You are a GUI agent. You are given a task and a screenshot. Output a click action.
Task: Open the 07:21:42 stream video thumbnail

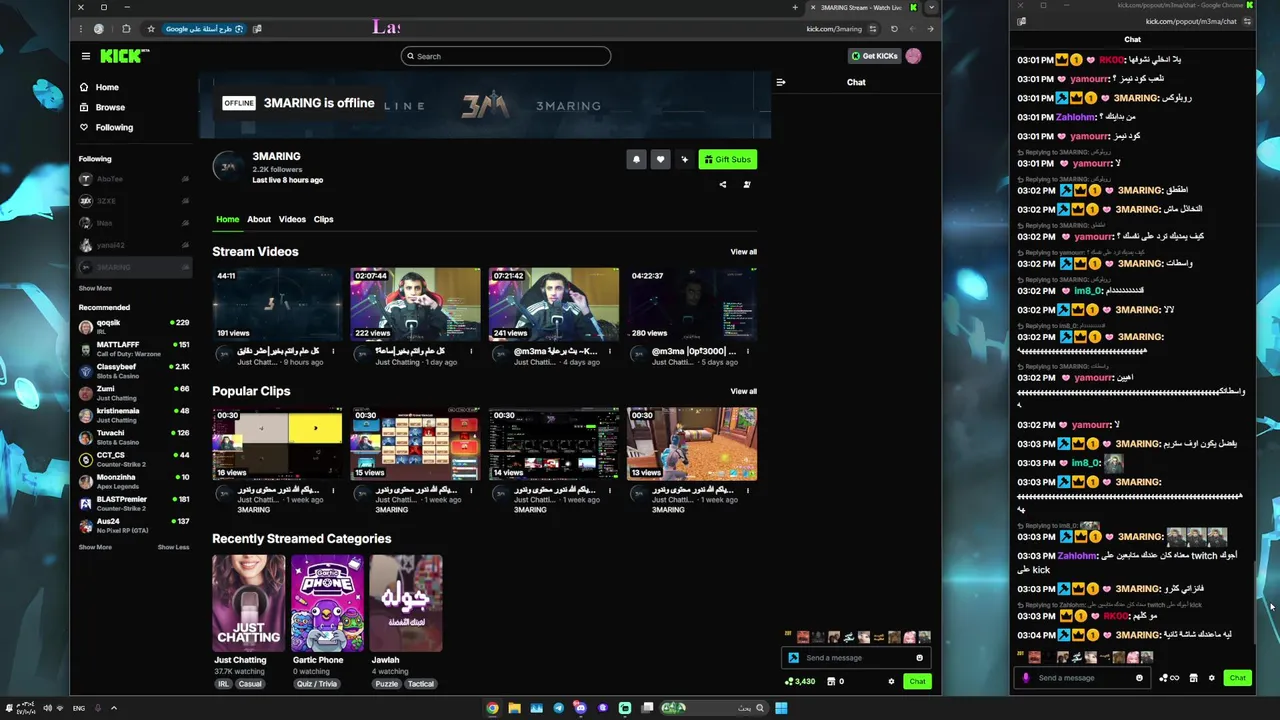[x=553, y=304]
